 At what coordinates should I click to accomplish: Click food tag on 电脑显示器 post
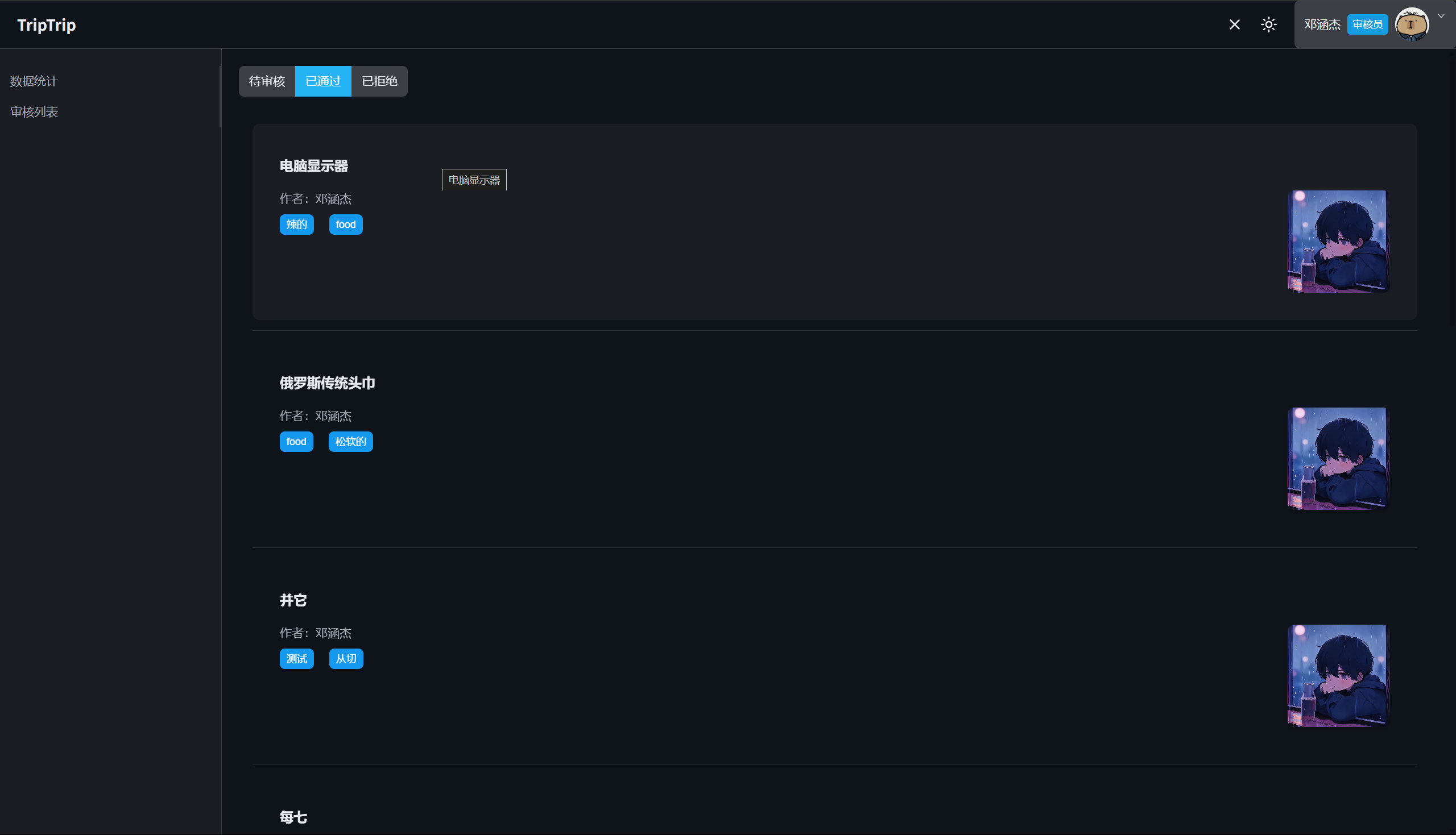345,224
